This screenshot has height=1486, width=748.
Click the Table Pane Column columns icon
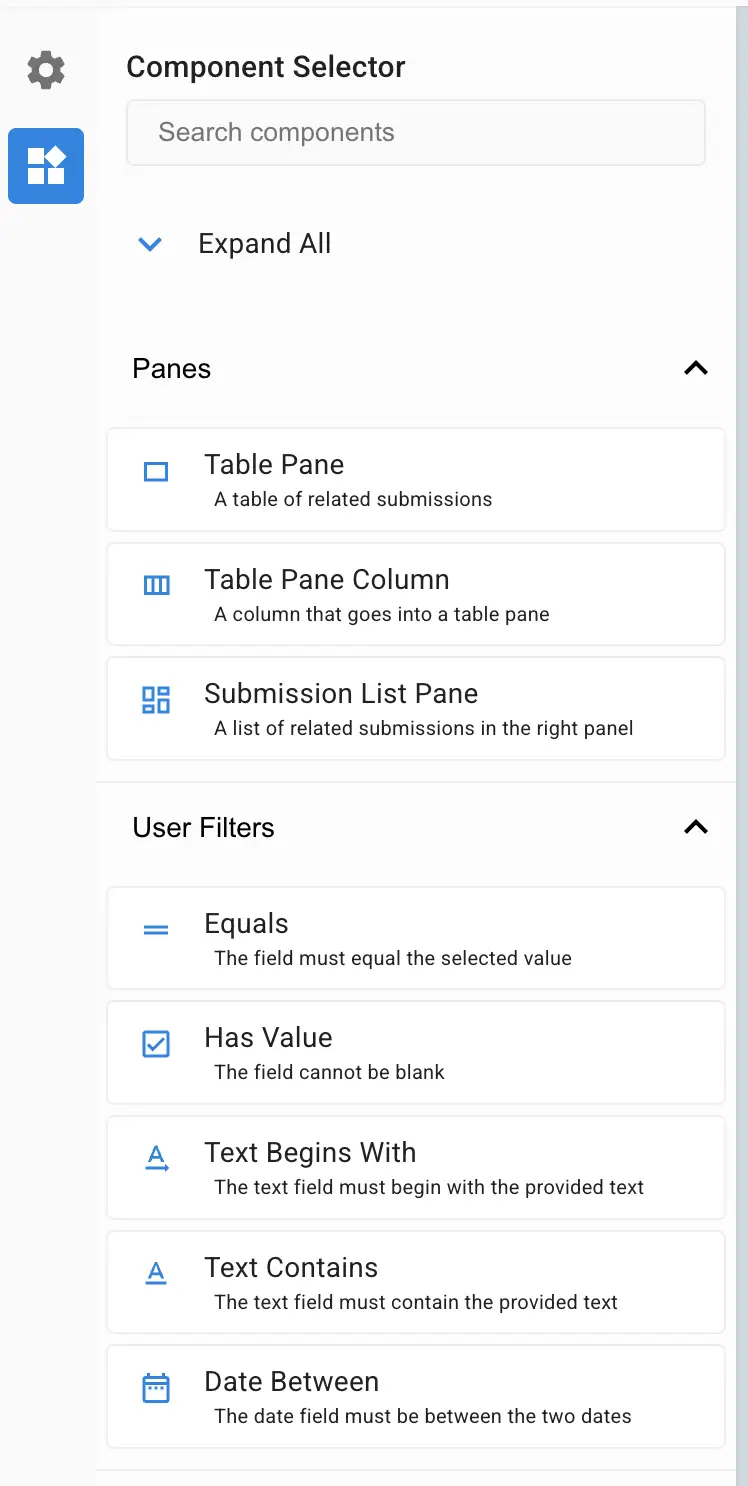coord(156,586)
